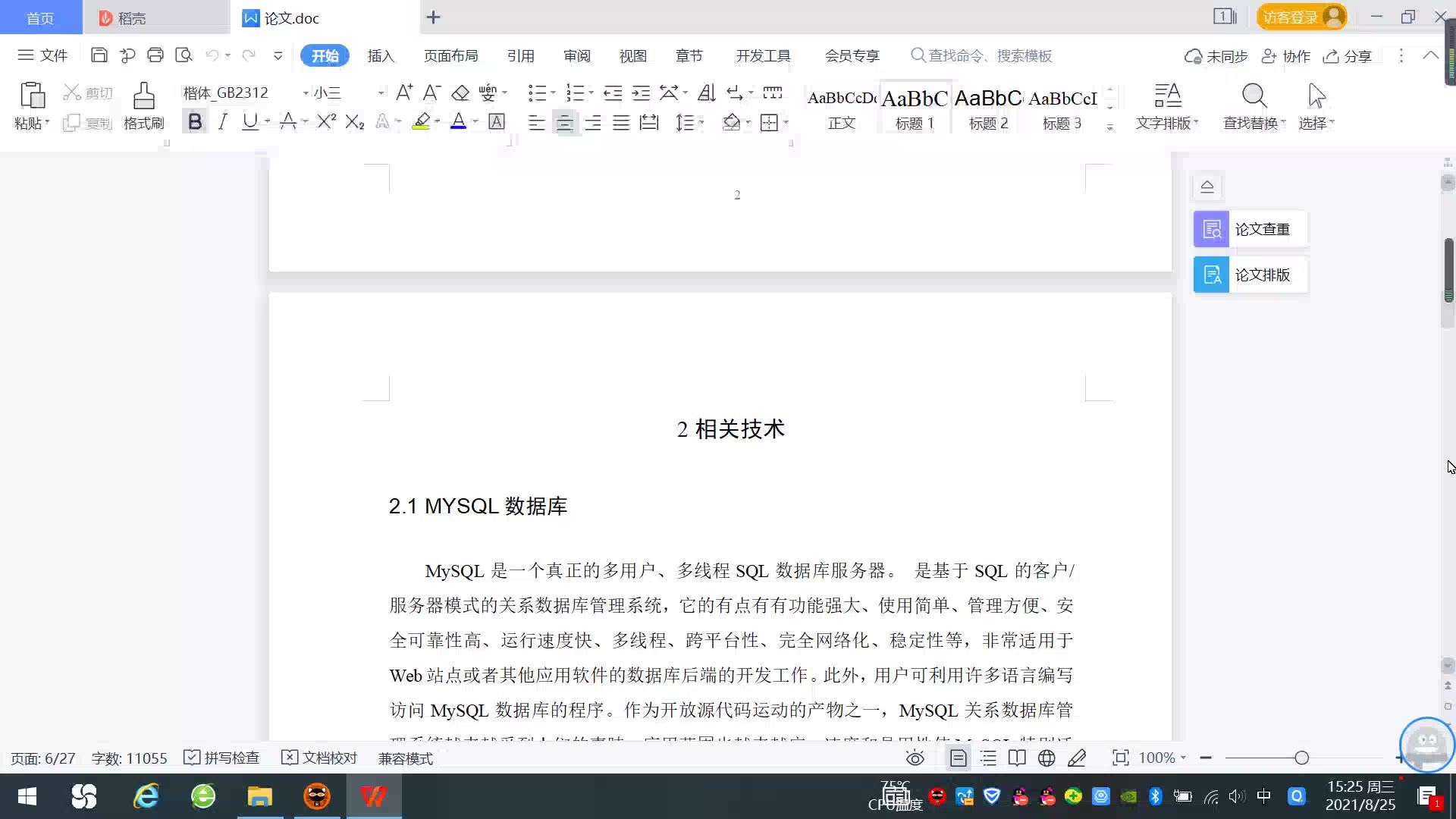Toggle center alignment
The image size is (1456, 819).
coord(564,122)
